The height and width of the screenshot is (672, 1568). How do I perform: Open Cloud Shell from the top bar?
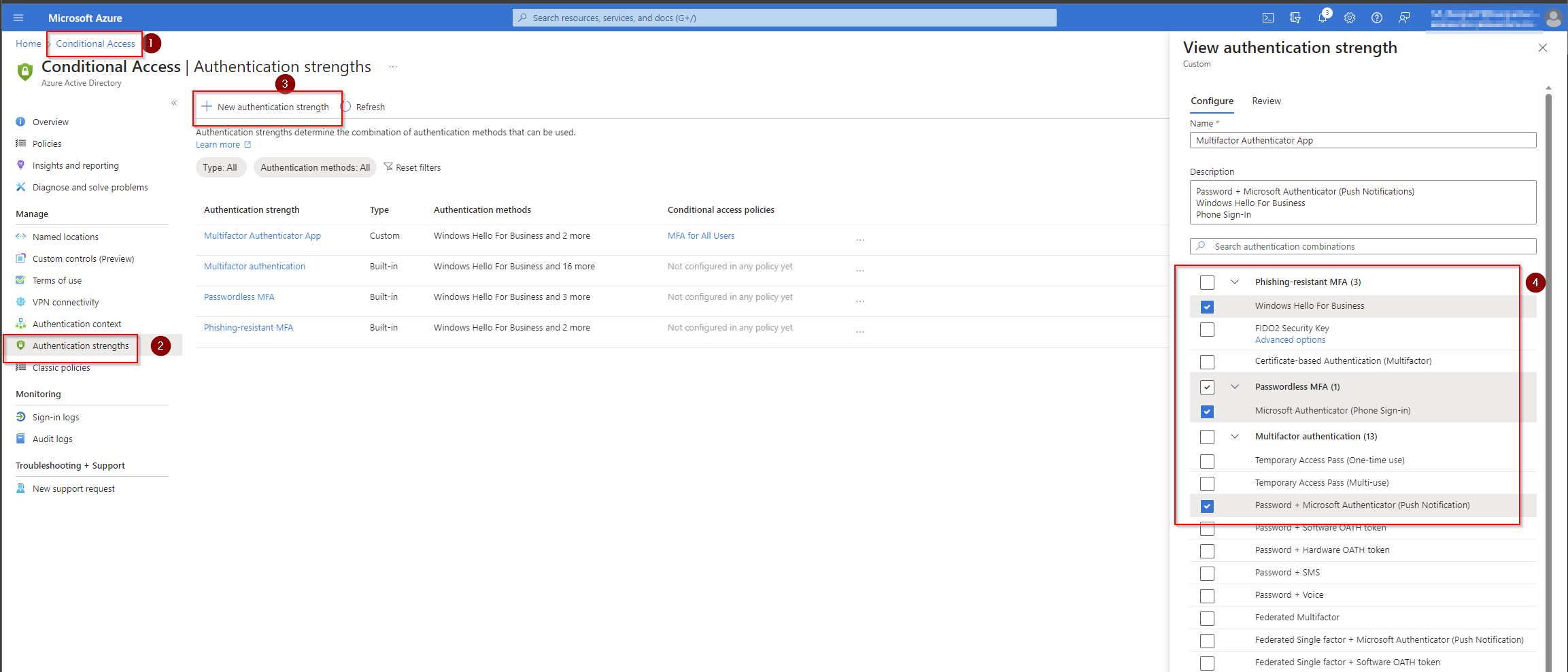pos(1268,18)
